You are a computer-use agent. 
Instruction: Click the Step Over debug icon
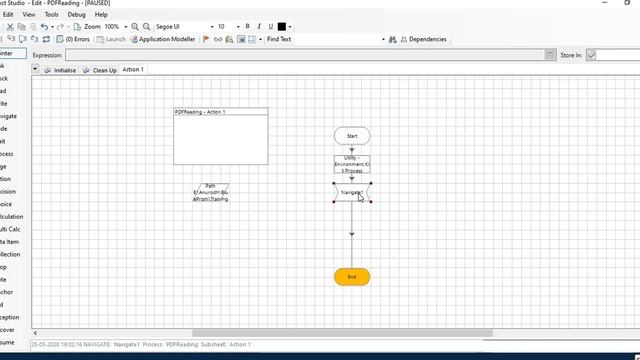click(x=23, y=39)
